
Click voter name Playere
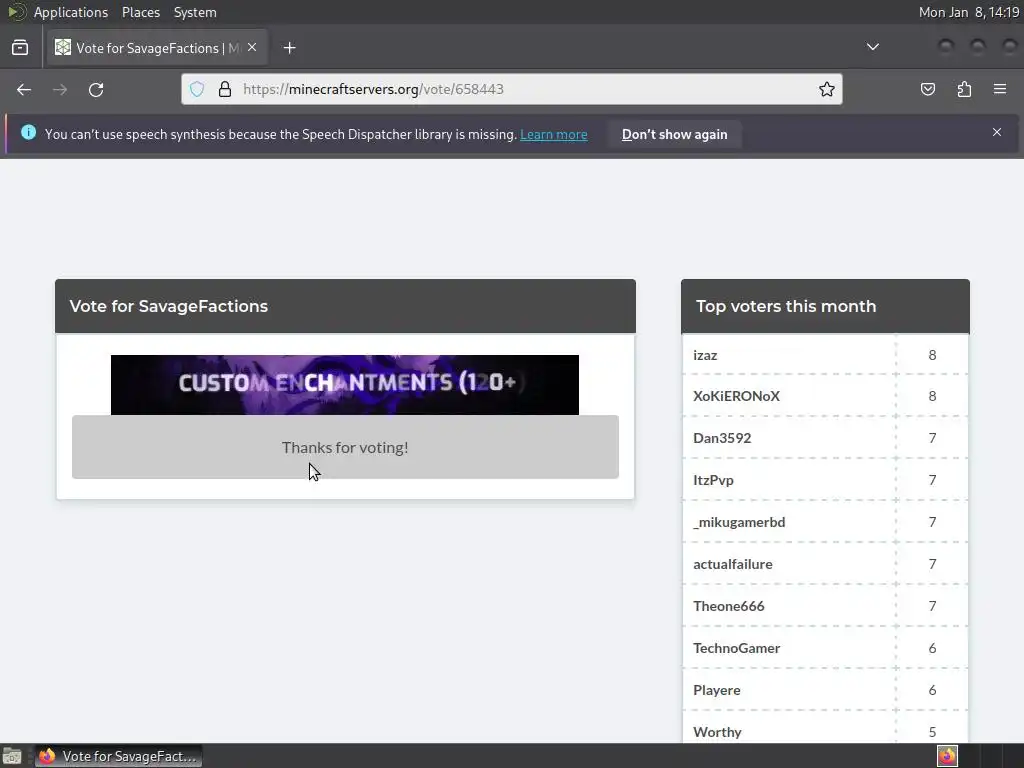(x=716, y=690)
